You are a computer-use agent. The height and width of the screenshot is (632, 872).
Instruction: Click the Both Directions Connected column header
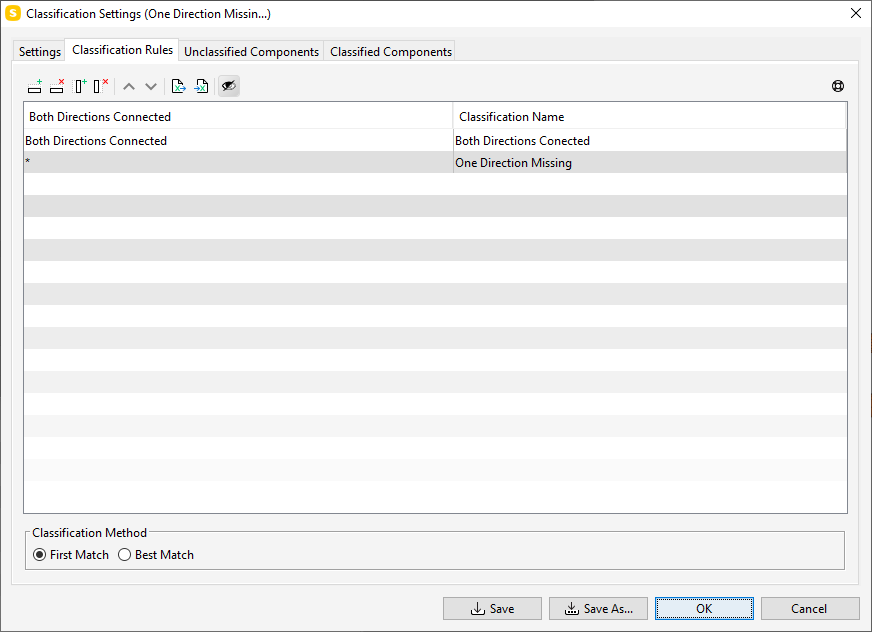point(239,116)
